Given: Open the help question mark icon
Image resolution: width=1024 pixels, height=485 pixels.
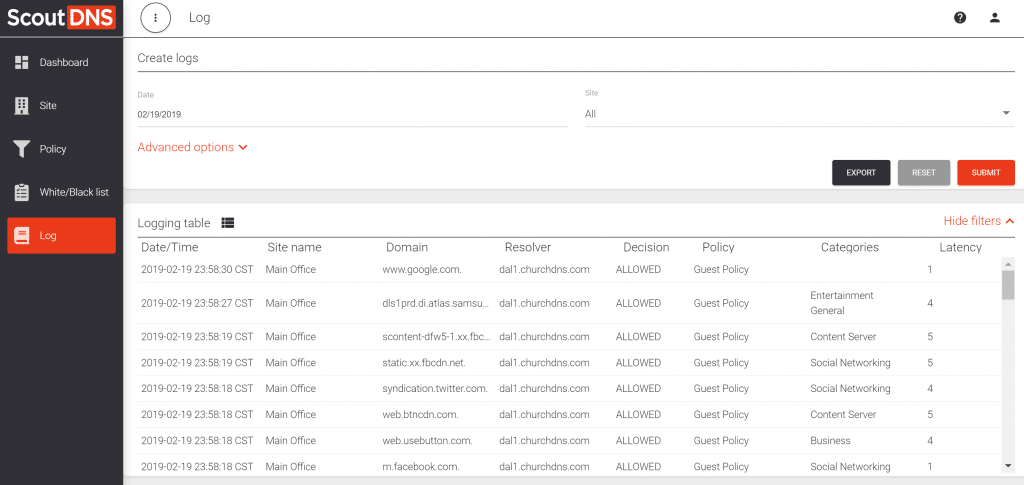Looking at the screenshot, I should click(x=960, y=18).
